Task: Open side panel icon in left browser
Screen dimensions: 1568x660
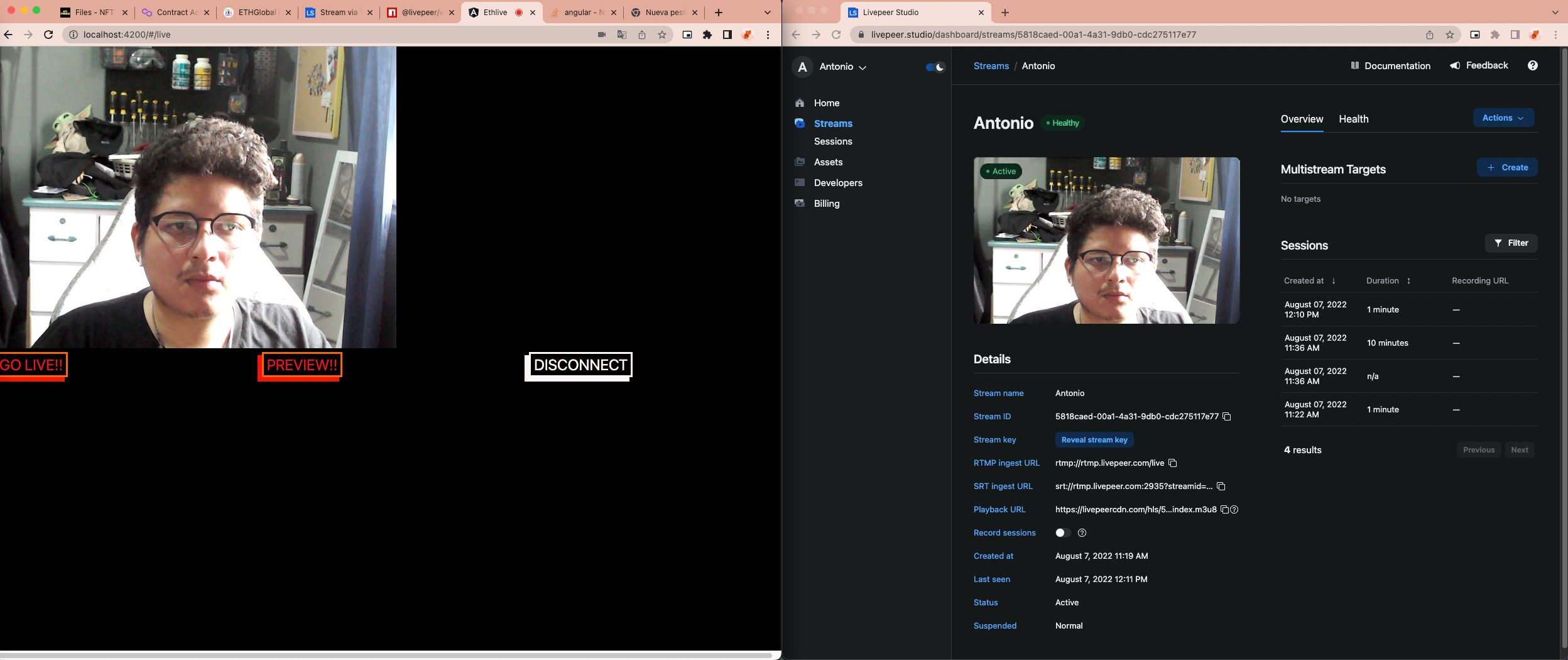Action: coord(727,35)
